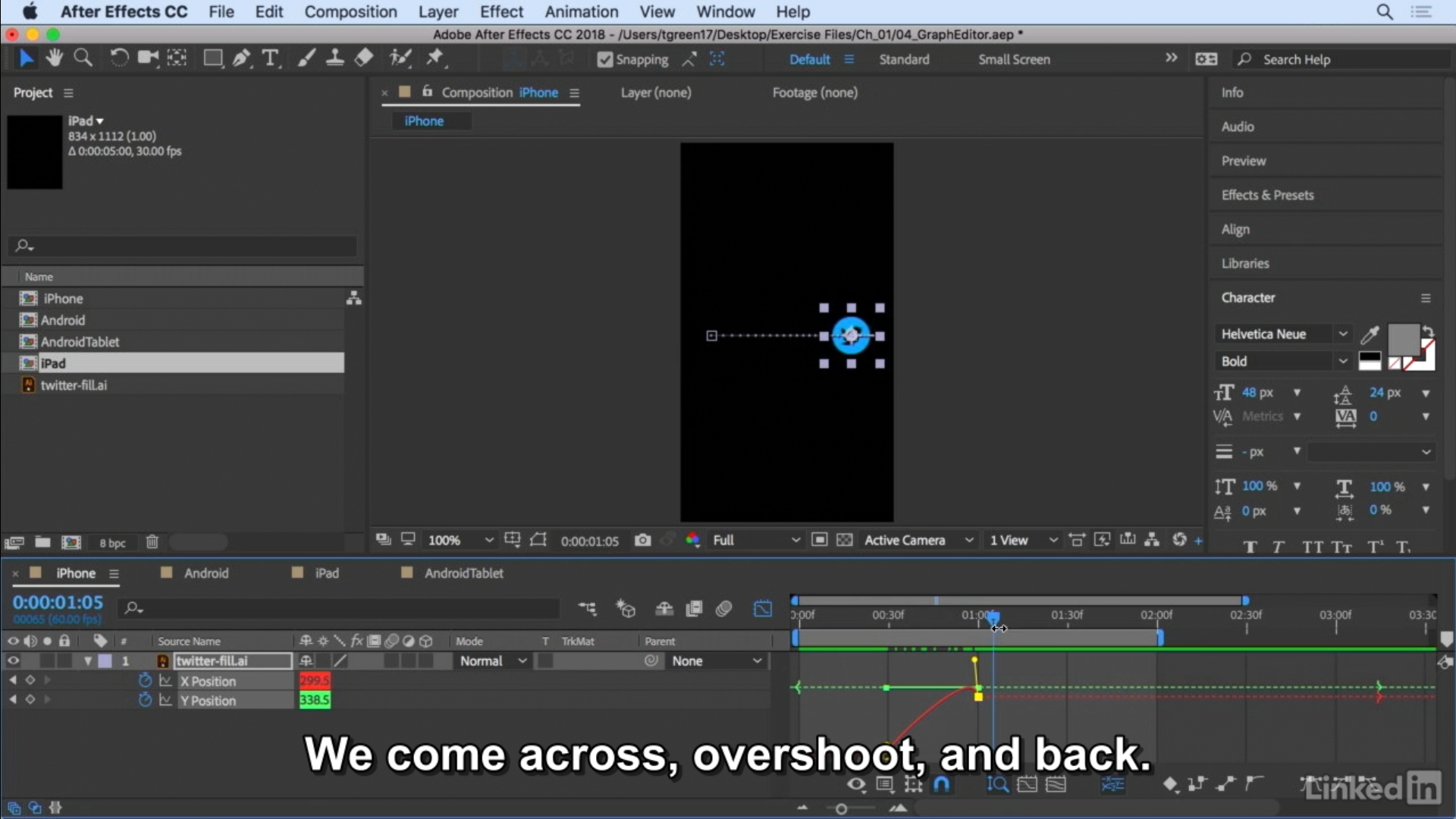This screenshot has height=819, width=1456.
Task: Select the Puppet Pin tool
Action: tap(435, 58)
